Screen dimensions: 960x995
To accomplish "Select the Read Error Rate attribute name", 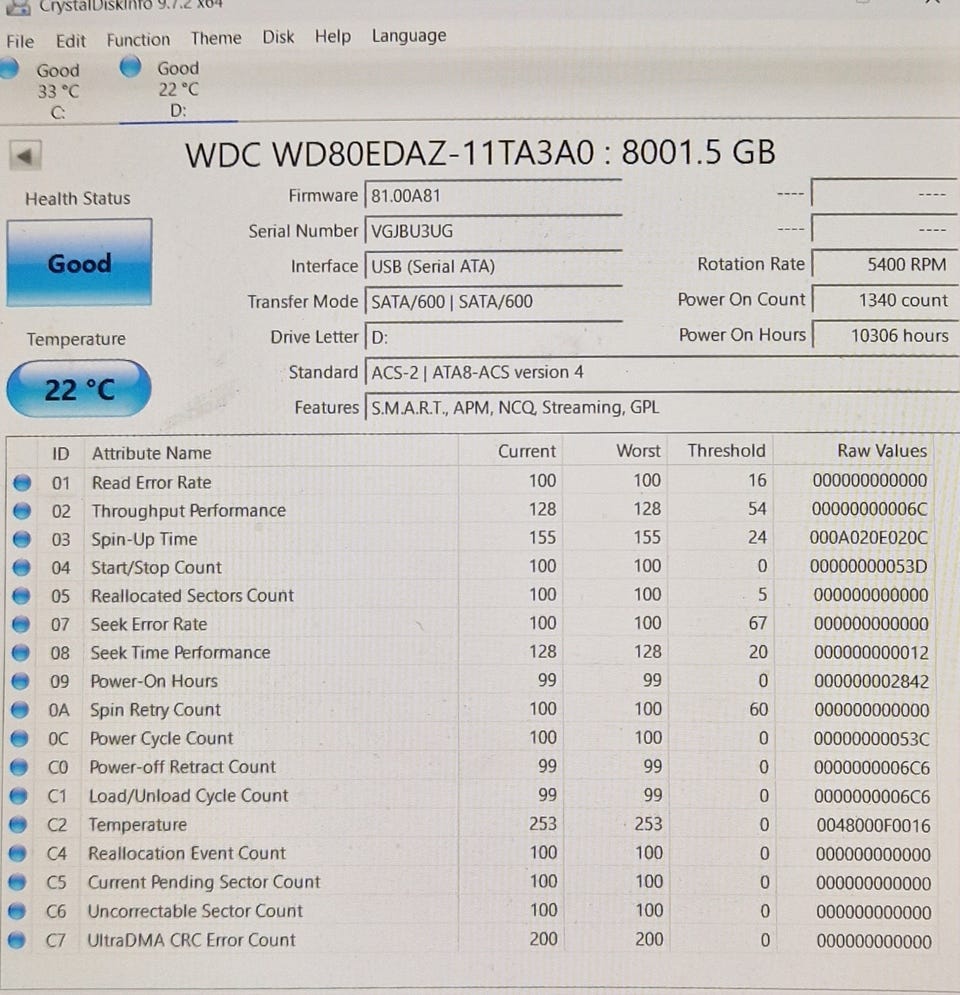I will pyautogui.click(x=152, y=482).
